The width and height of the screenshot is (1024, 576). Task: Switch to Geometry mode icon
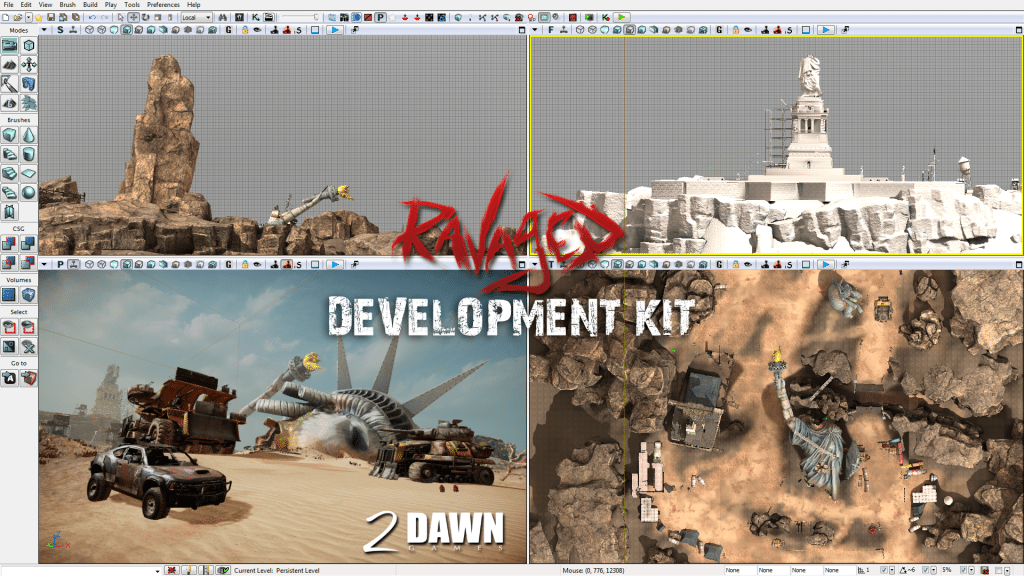pos(29,45)
